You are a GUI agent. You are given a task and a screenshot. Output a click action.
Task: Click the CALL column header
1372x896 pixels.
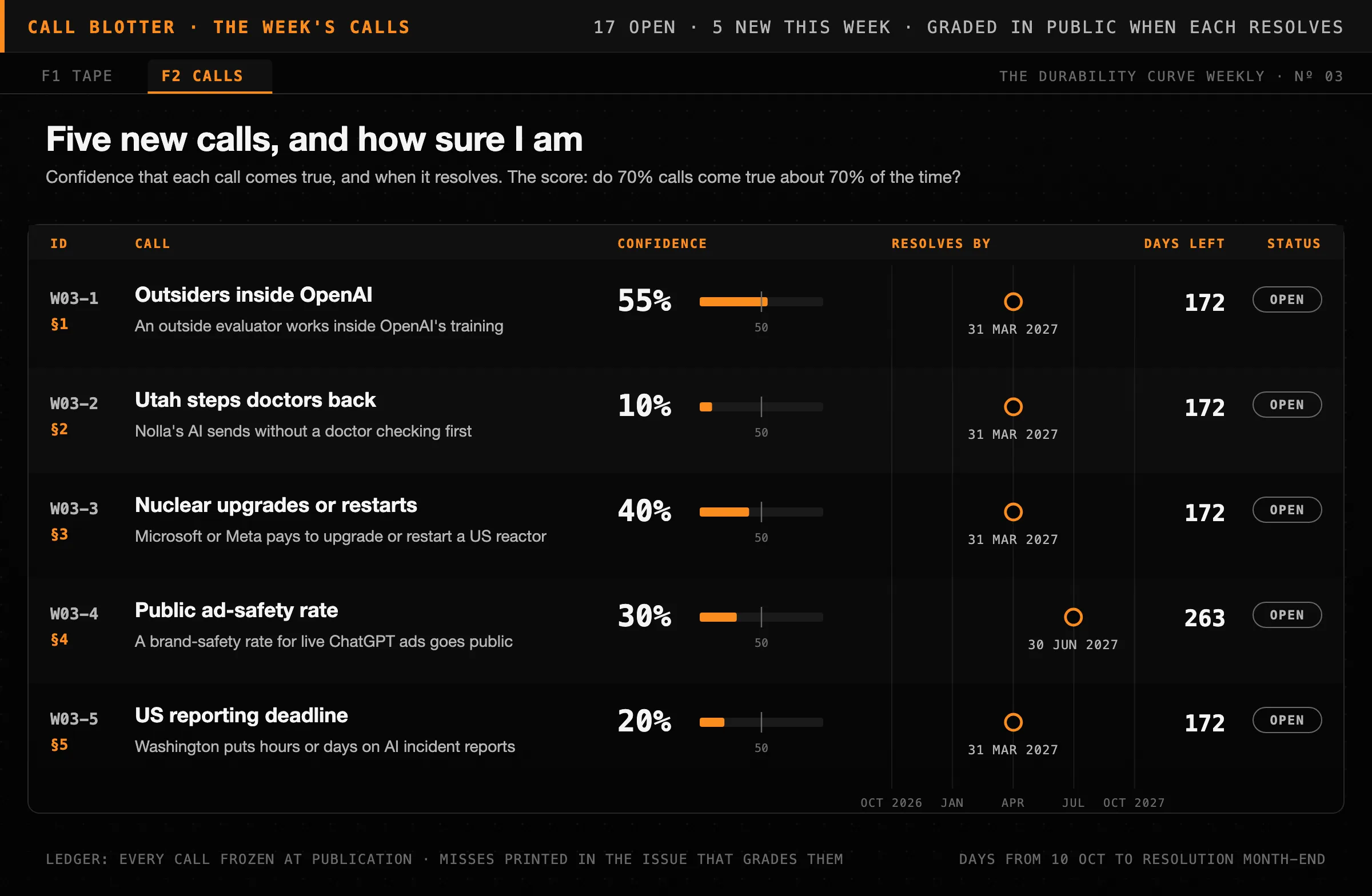[x=153, y=244]
